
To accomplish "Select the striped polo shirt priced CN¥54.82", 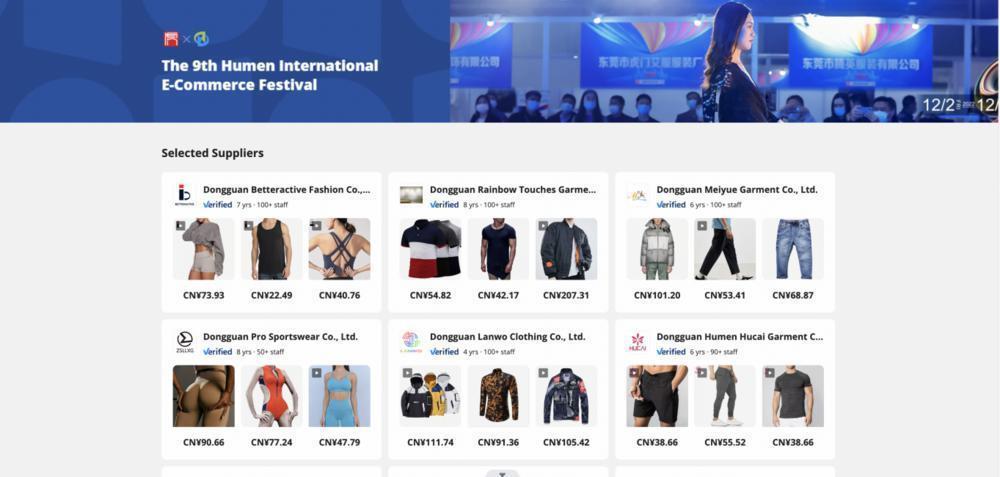I will pyautogui.click(x=430, y=249).
